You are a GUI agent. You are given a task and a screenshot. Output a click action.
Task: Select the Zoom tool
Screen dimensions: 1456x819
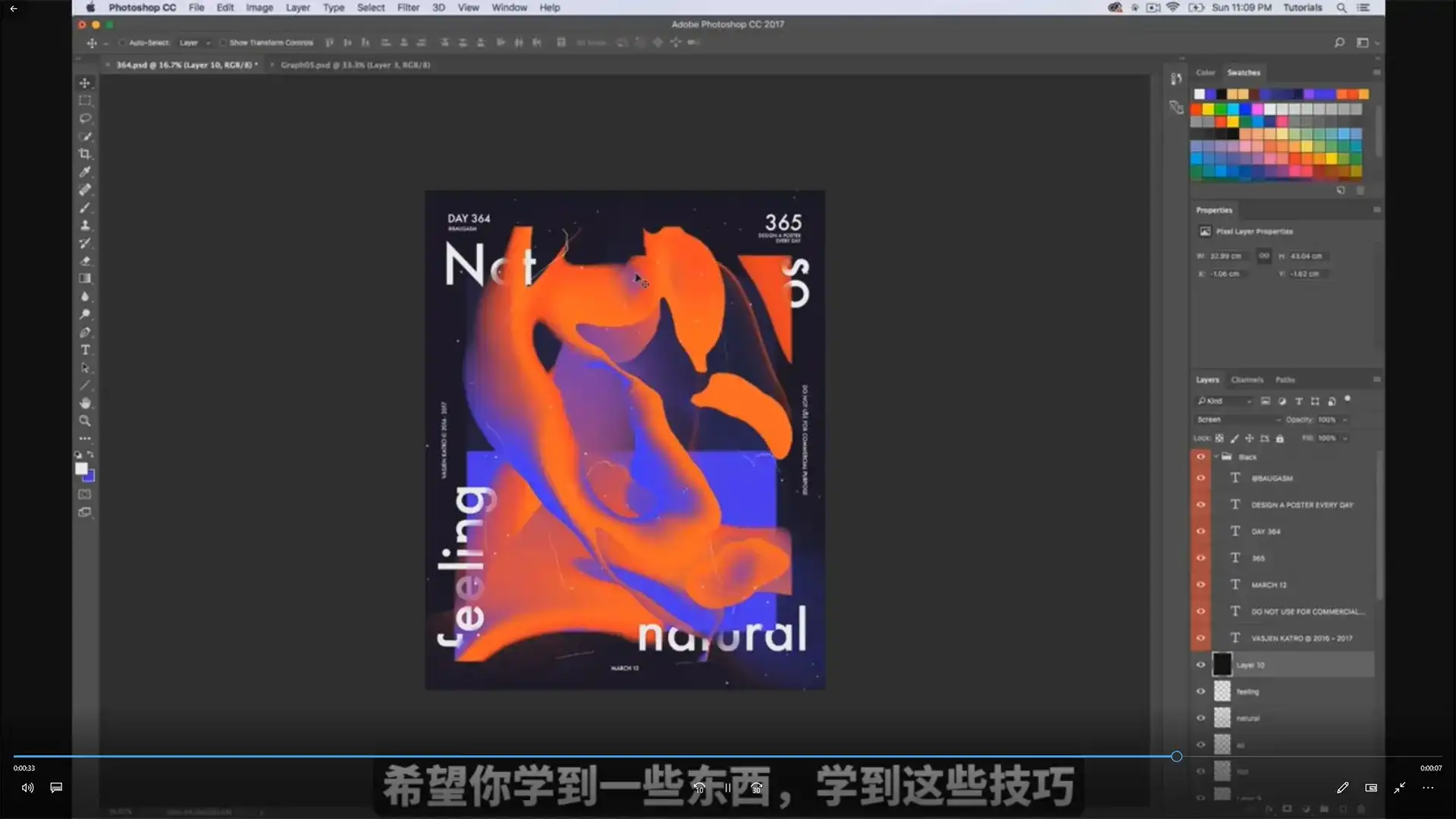84,421
